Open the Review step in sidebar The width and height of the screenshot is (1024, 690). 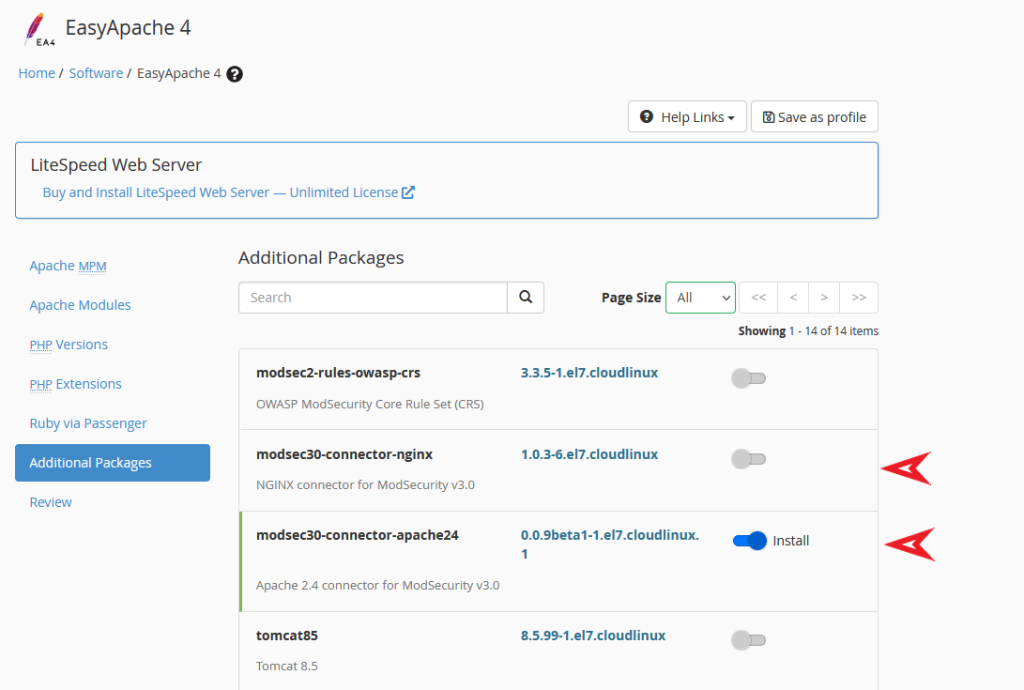click(51, 502)
